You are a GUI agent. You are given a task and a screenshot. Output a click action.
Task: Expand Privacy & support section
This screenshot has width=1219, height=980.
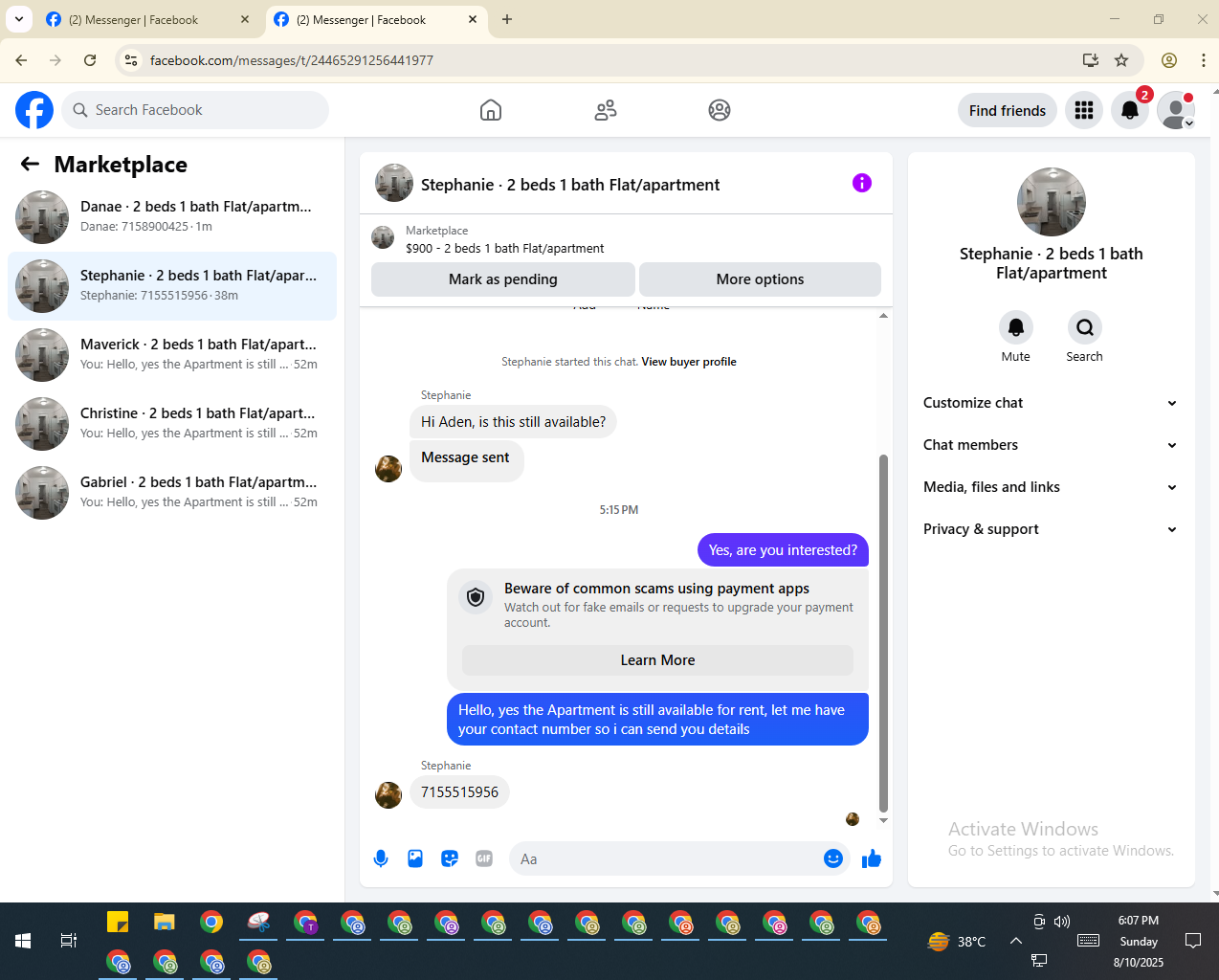[1051, 529]
